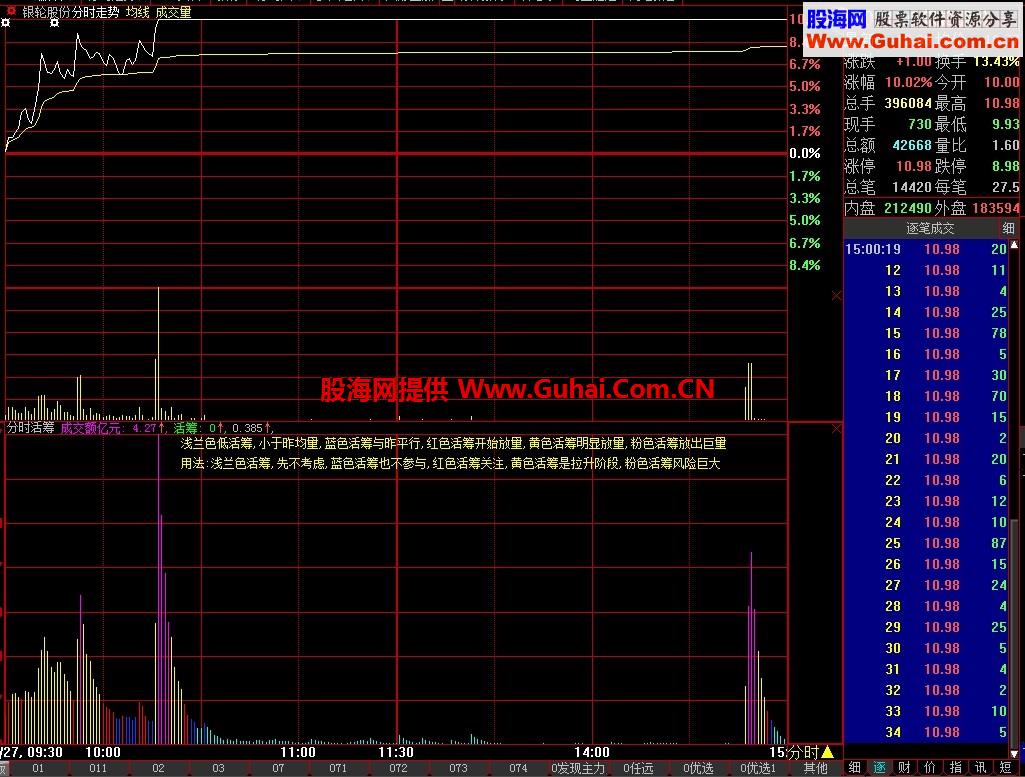Switch to the 细 tab on 逐笔成交 panel
The image size is (1025, 777).
tap(1010, 228)
